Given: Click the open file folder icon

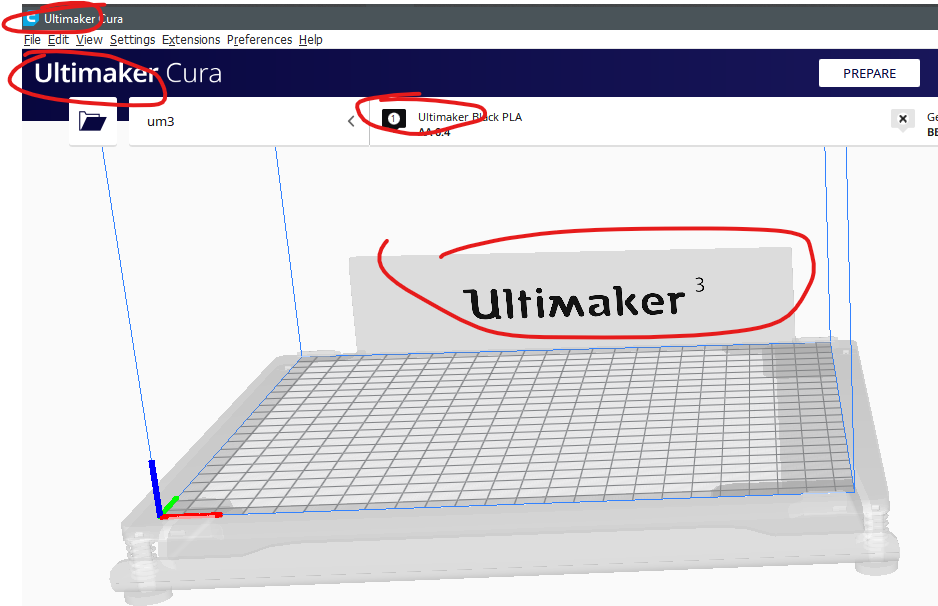Looking at the screenshot, I should pyautogui.click(x=93, y=121).
